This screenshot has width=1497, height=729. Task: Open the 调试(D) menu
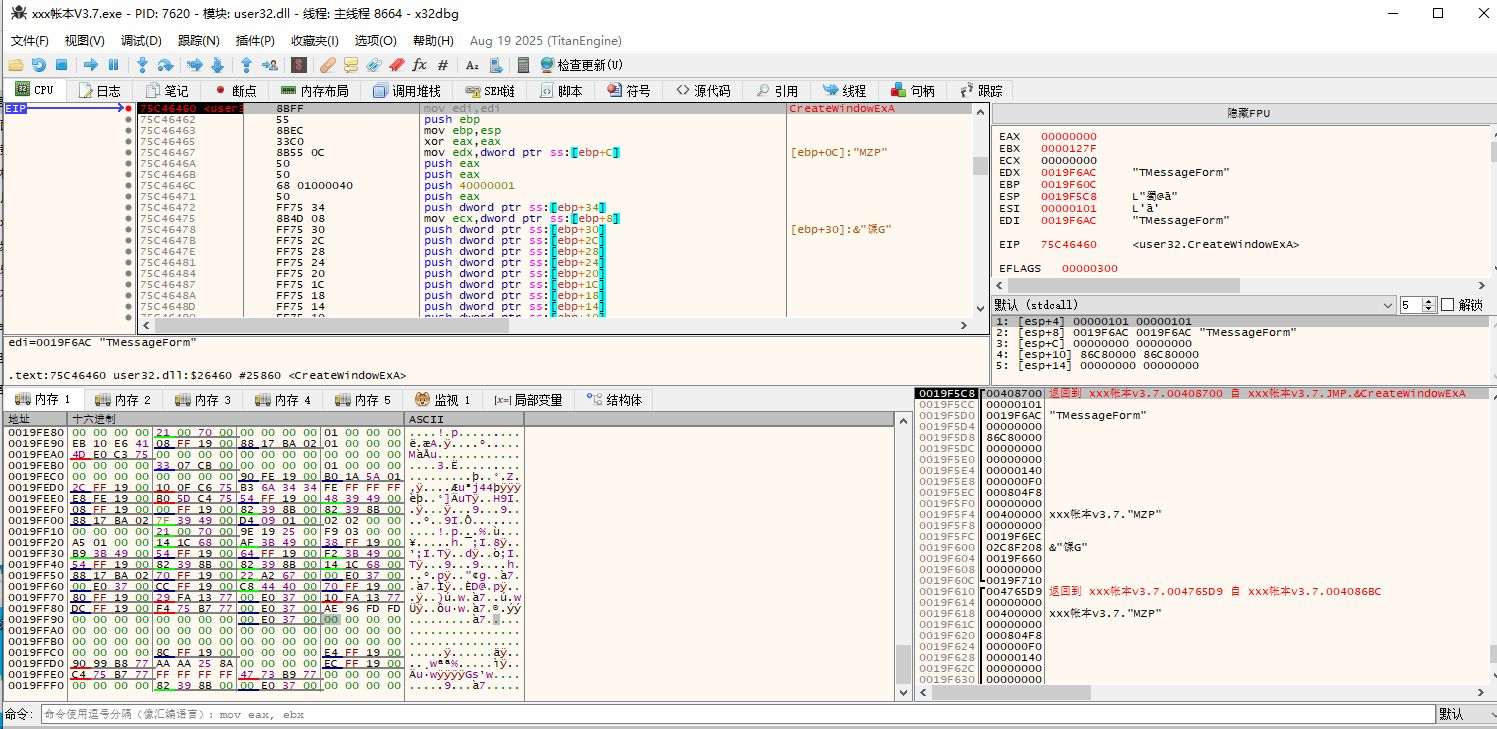pos(141,41)
